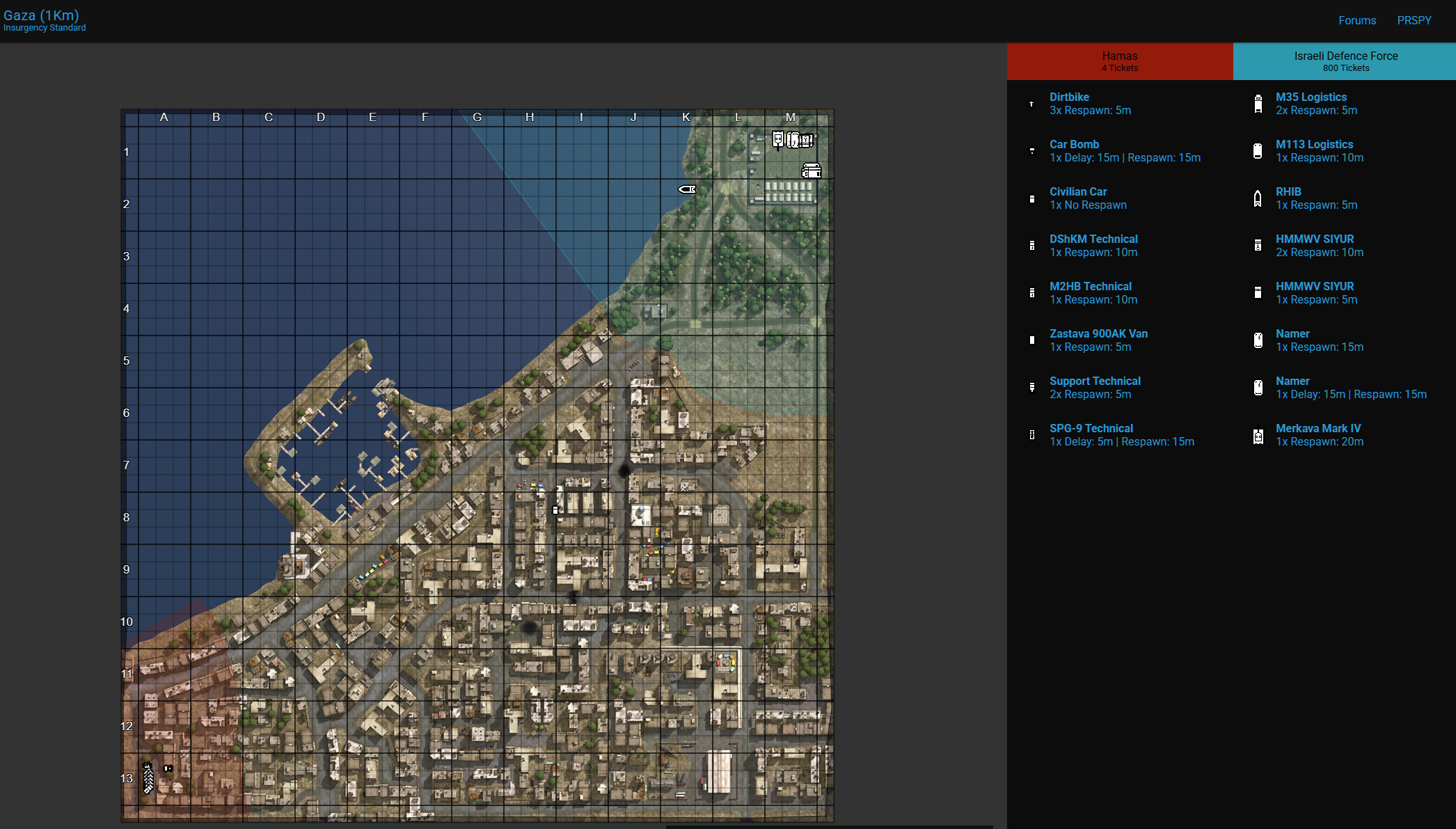1456x829 pixels.
Task: Click the Namer icon with 15m respawn only
Action: tap(1258, 340)
